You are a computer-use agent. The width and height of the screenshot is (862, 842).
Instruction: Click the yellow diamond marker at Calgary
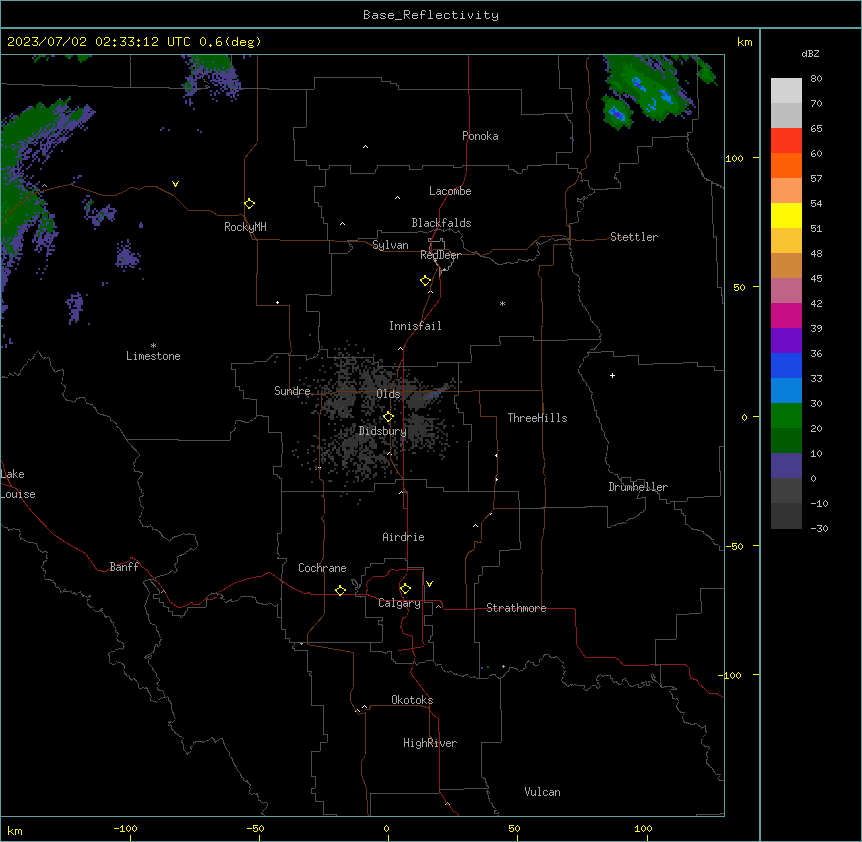click(x=405, y=589)
